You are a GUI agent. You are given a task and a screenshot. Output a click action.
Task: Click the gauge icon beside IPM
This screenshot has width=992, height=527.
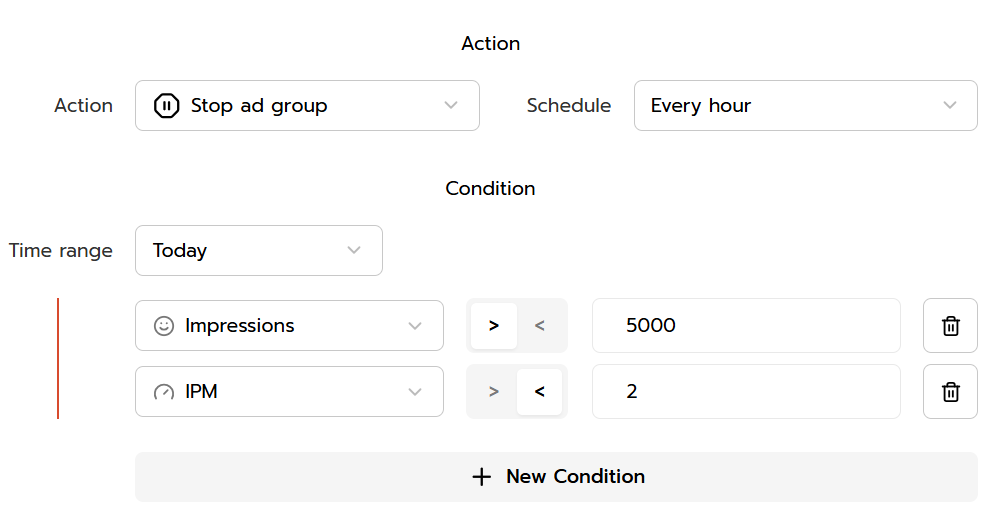[x=164, y=392]
